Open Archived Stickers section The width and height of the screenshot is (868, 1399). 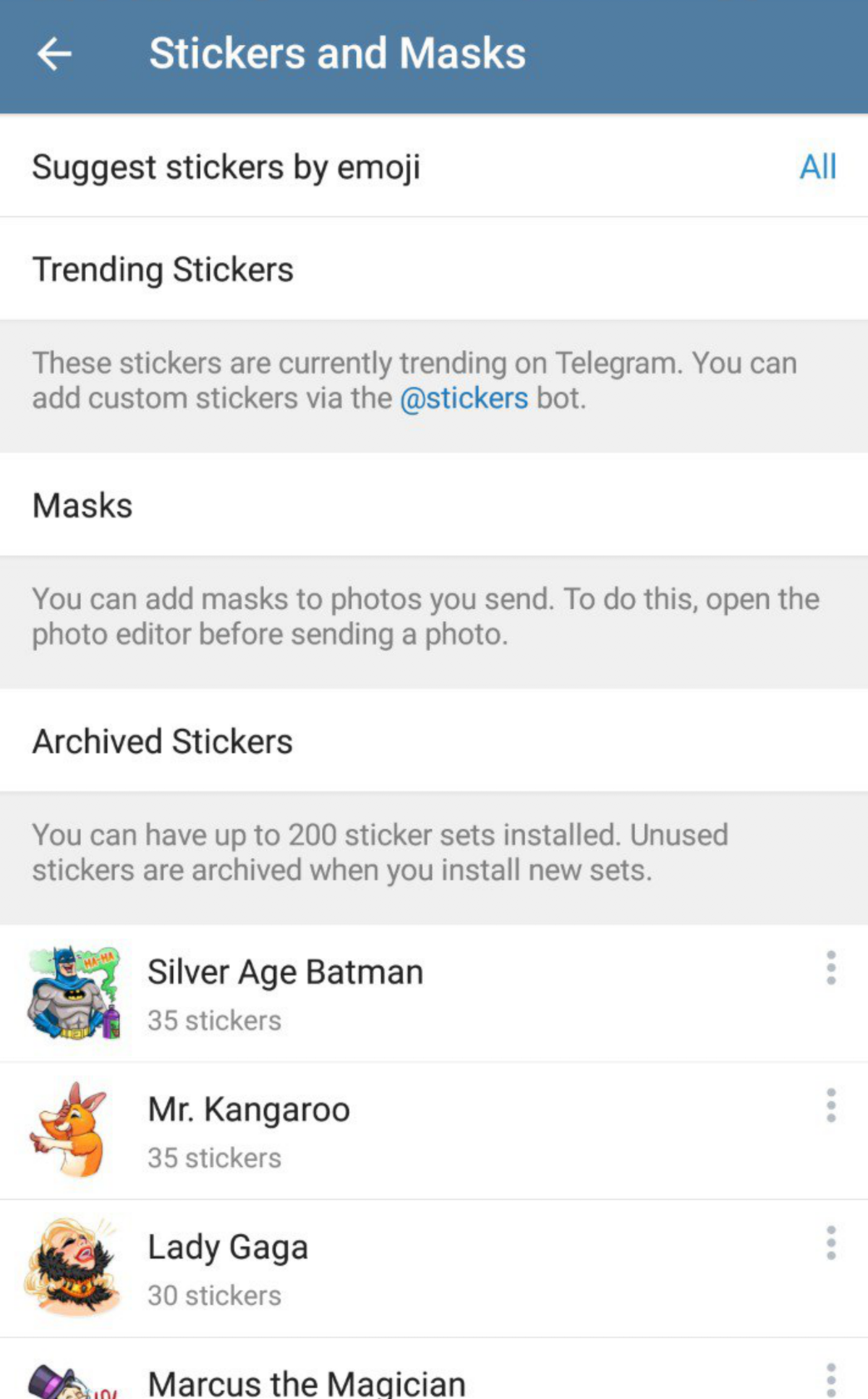coord(163,741)
